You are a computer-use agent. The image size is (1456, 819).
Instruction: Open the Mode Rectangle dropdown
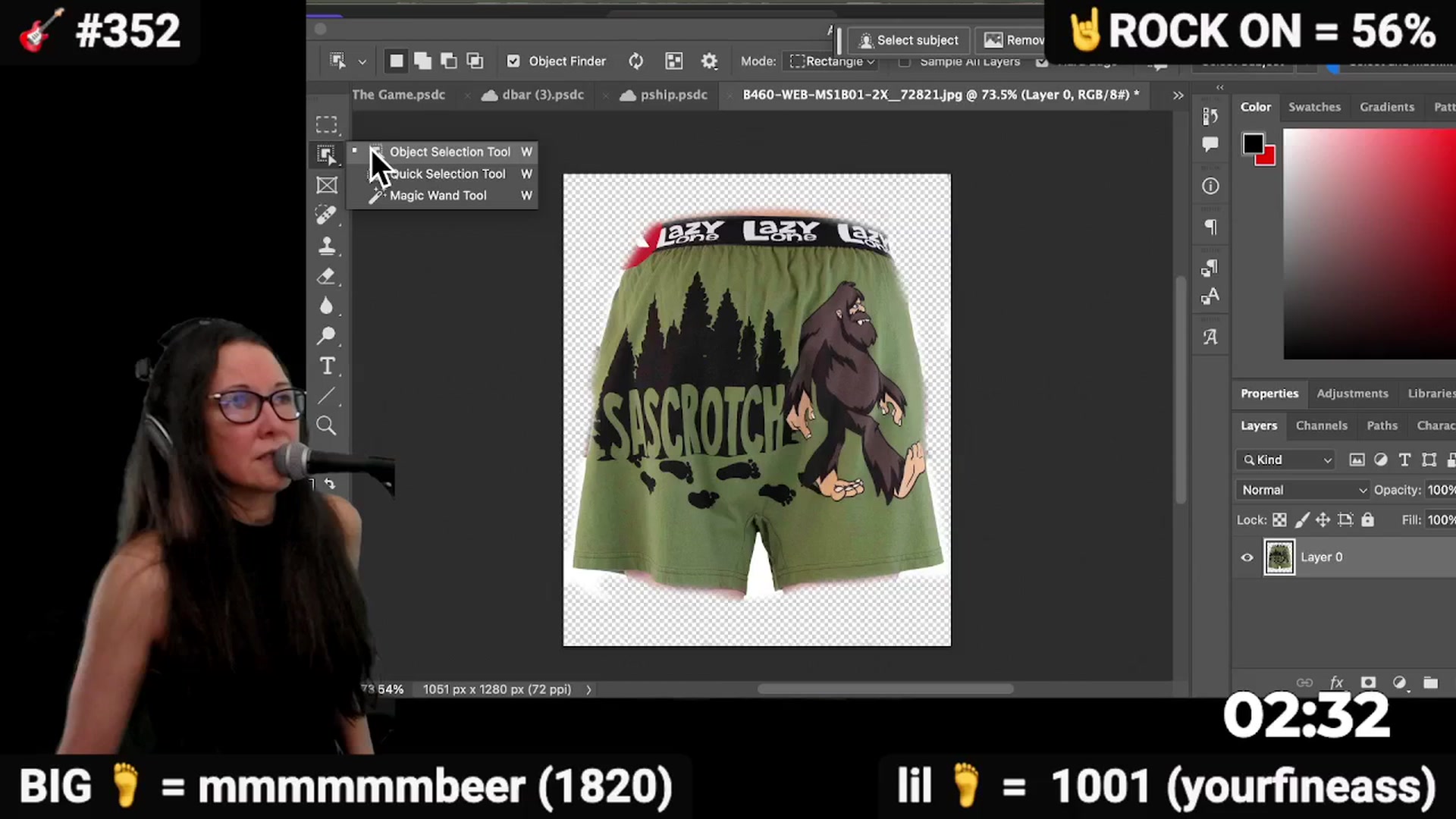(832, 61)
